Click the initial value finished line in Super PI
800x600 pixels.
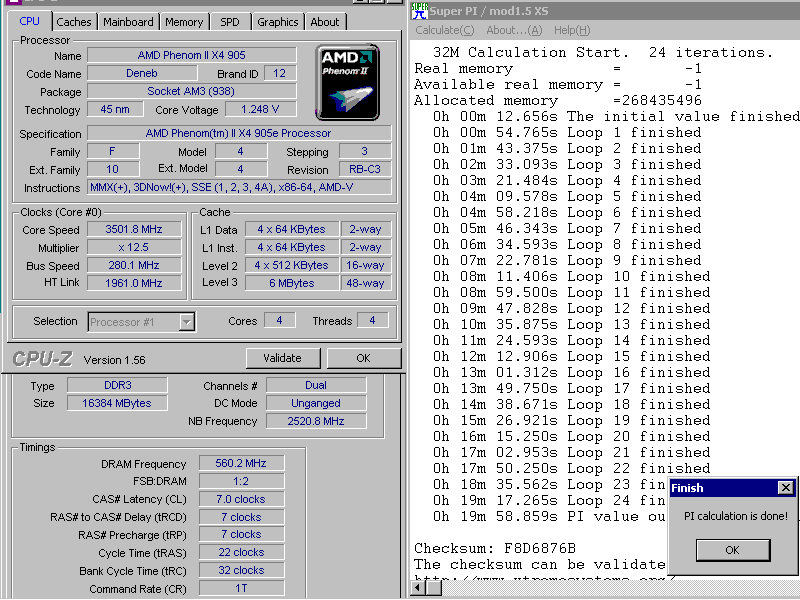pyautogui.click(x=616, y=117)
